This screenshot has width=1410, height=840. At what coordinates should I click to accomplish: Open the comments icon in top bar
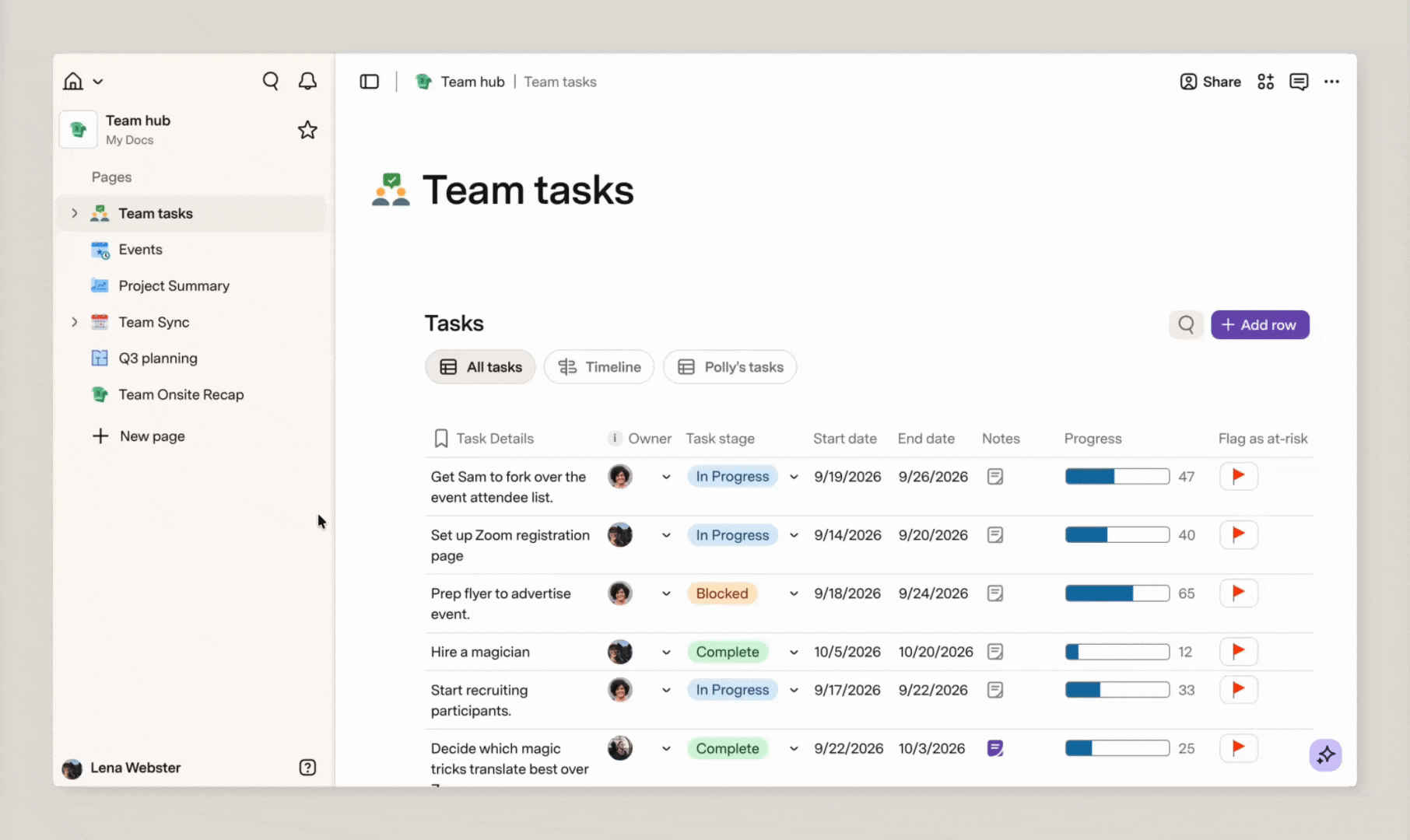[1299, 82]
